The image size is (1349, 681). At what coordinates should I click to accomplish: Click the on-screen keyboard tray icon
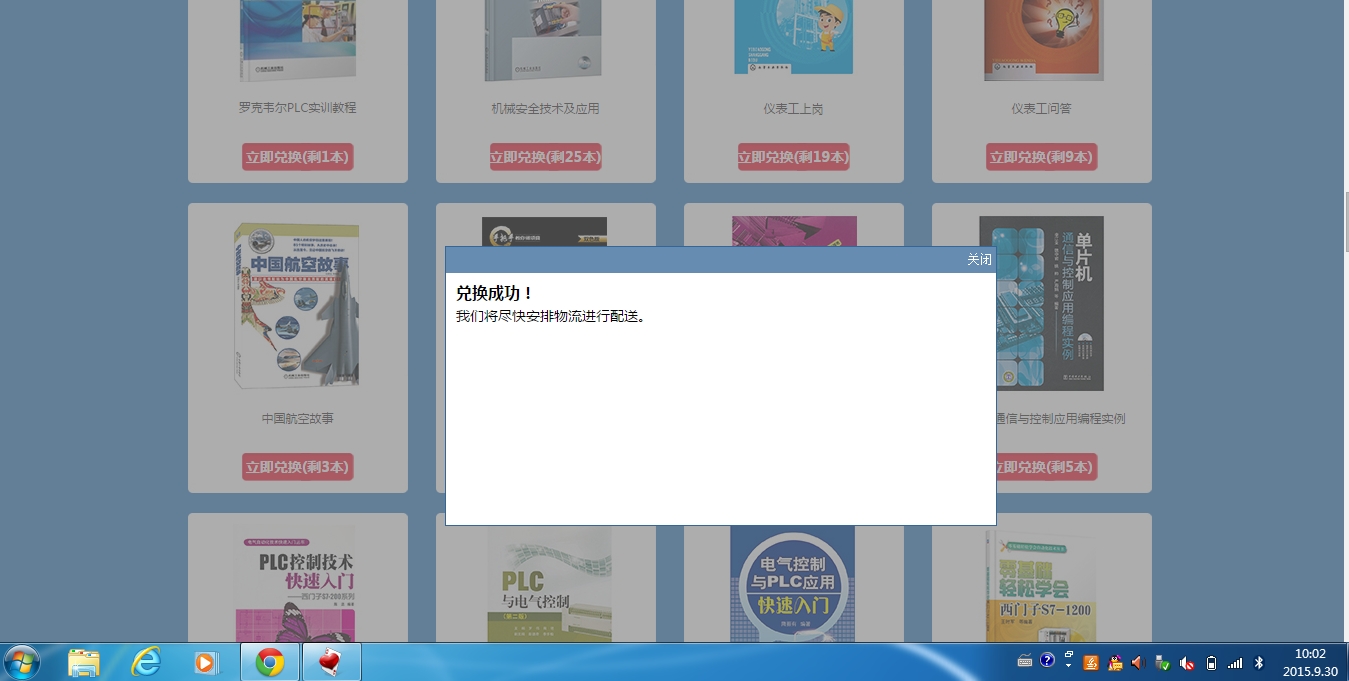point(1025,661)
